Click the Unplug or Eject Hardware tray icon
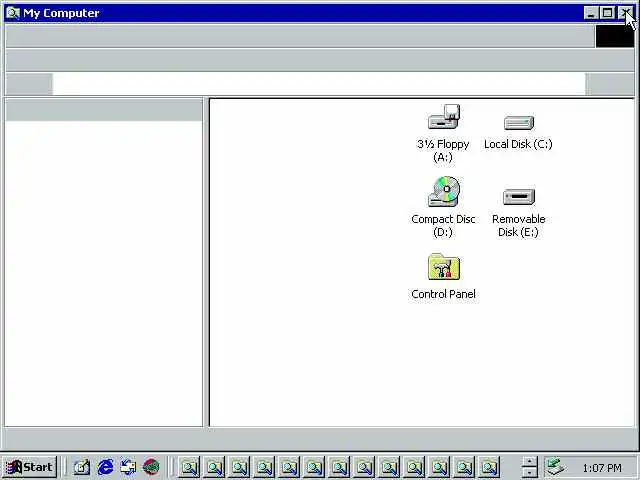 [555, 467]
